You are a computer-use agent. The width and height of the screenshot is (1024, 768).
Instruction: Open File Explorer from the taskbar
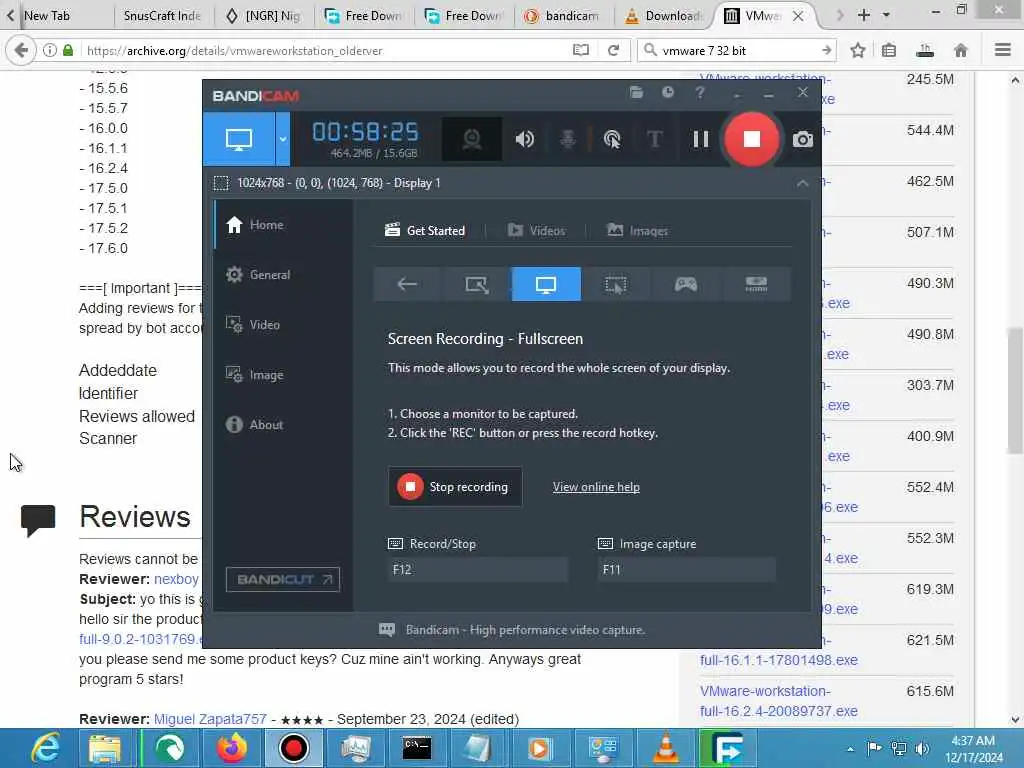point(104,748)
